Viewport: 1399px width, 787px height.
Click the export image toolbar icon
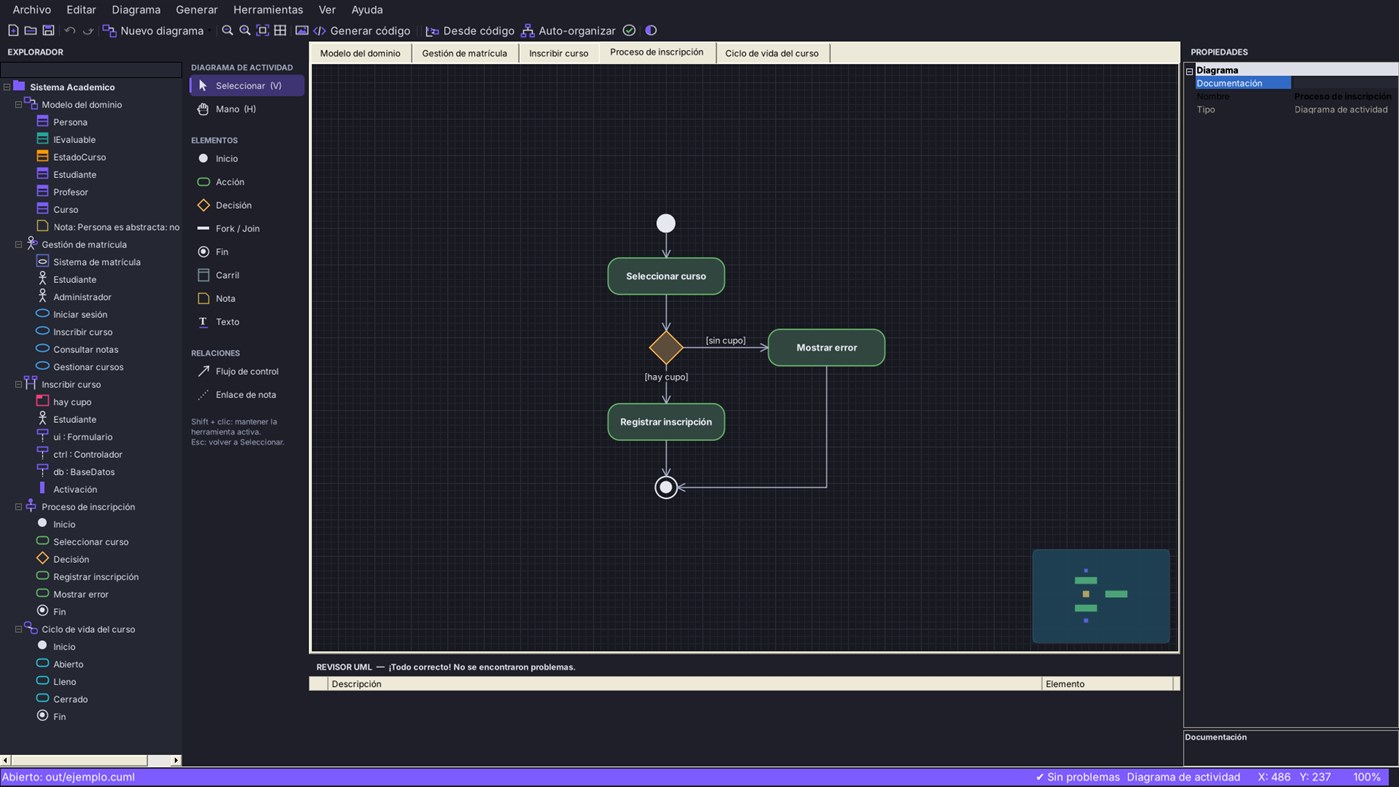[x=301, y=31]
